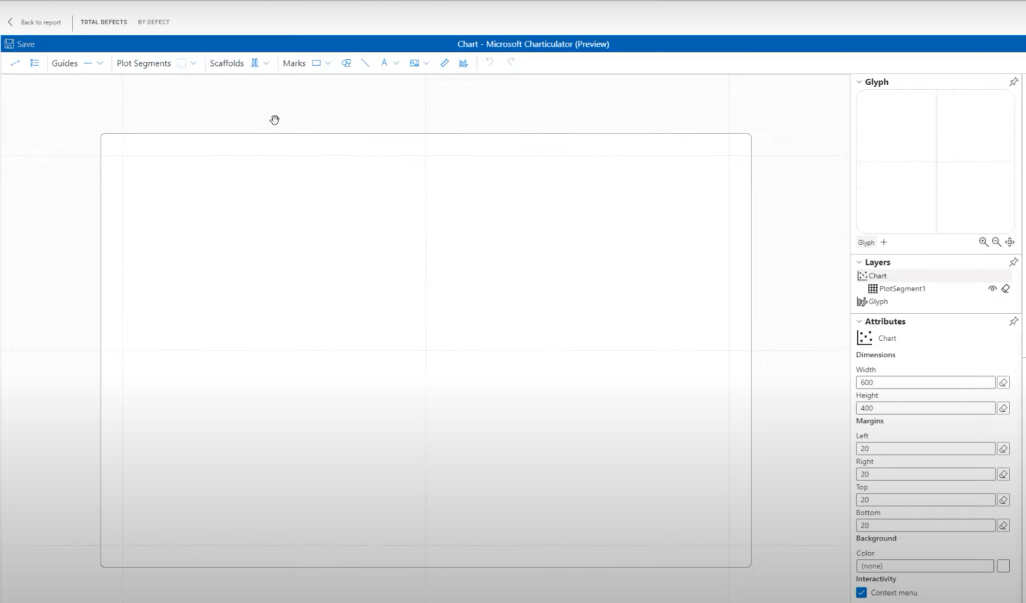Open the Background color swatch
The height and width of the screenshot is (603, 1026).
1003,566
